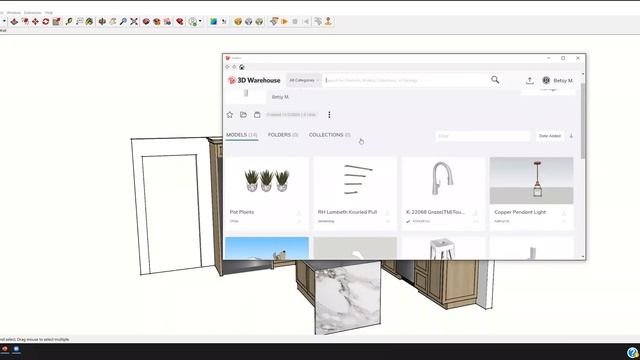This screenshot has height=360, width=640.
Task: Click the Zoom Extents crossed-arrows icon
Action: [134, 22]
